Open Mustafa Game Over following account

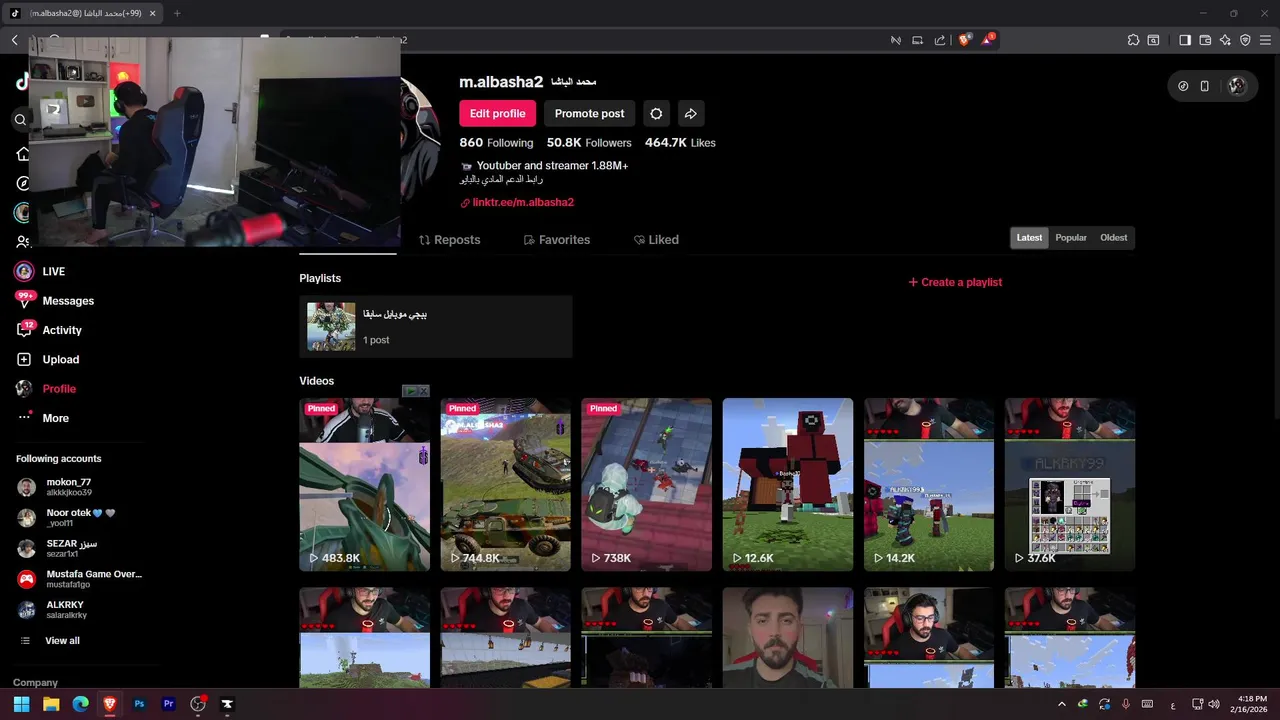click(x=80, y=579)
